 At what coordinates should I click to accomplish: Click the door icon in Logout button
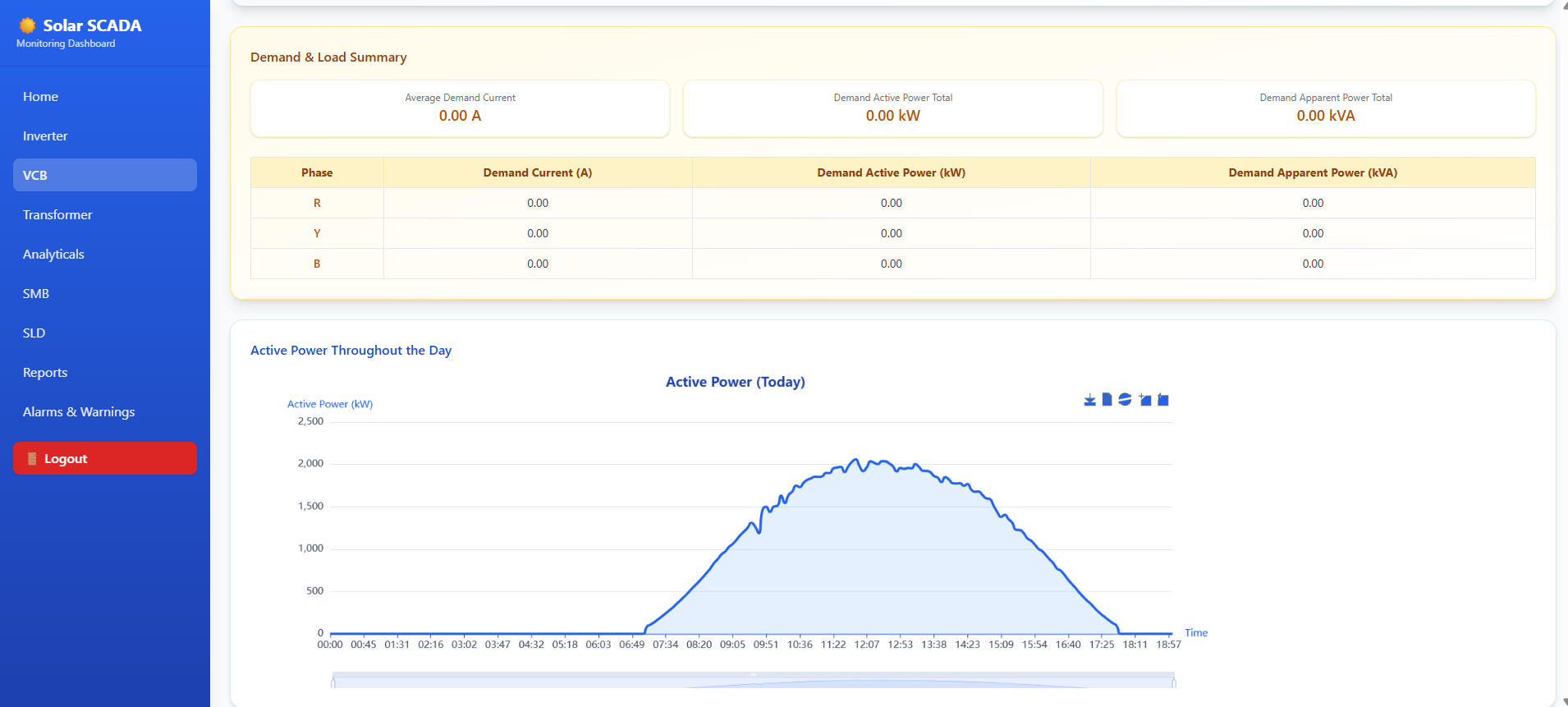32,459
